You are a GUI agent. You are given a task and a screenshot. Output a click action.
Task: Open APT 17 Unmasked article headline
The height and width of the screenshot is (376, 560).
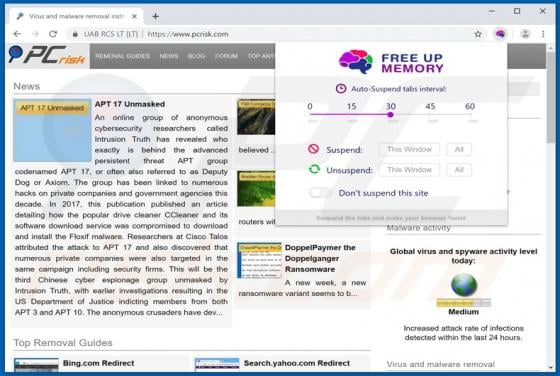(130, 104)
